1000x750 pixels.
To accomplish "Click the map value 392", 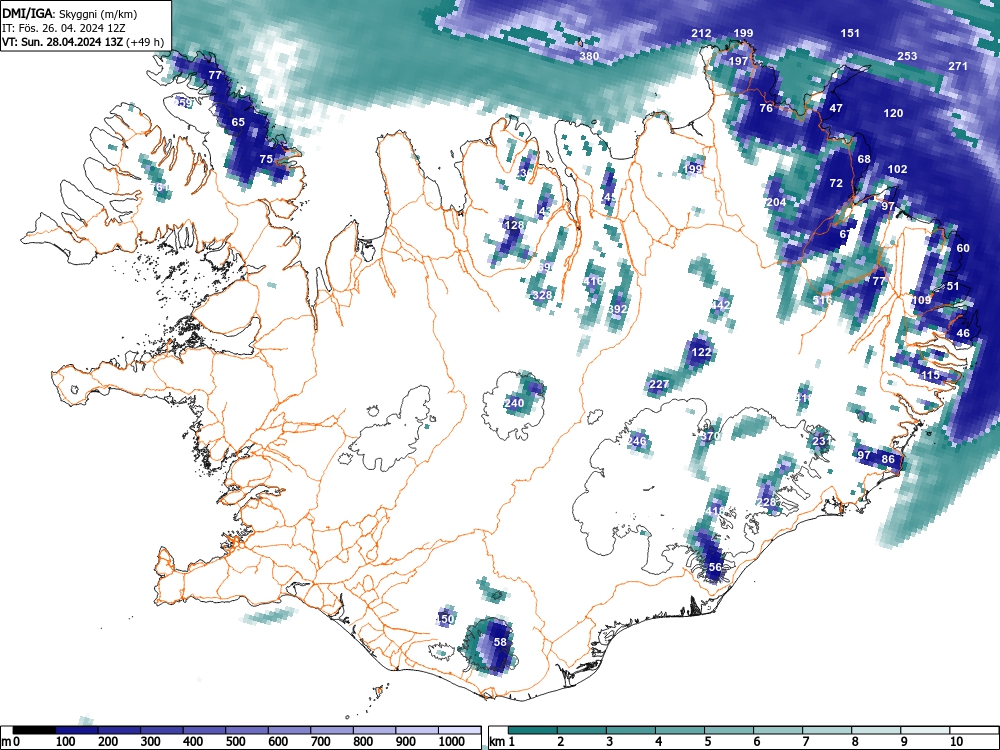I will pyautogui.click(x=617, y=309).
